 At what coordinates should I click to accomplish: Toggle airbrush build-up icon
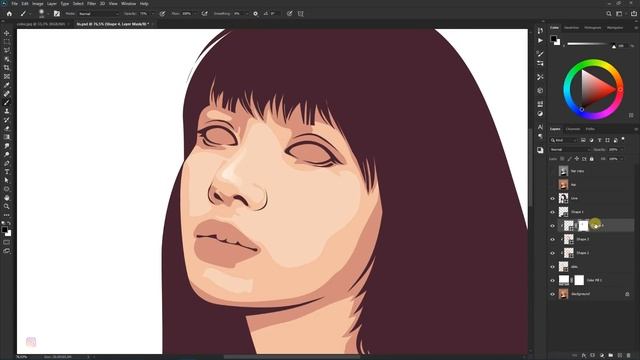pos(204,13)
